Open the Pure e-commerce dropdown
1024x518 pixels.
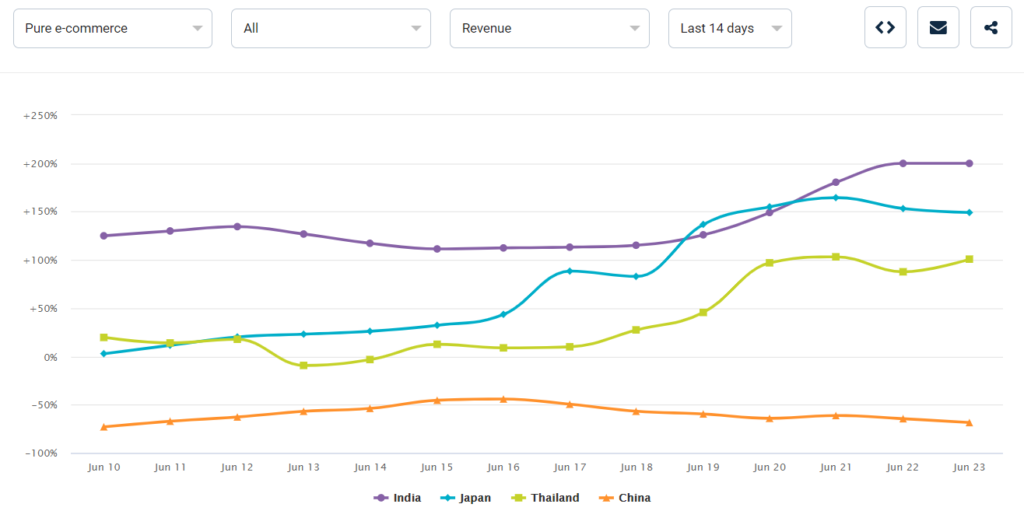tap(113, 28)
